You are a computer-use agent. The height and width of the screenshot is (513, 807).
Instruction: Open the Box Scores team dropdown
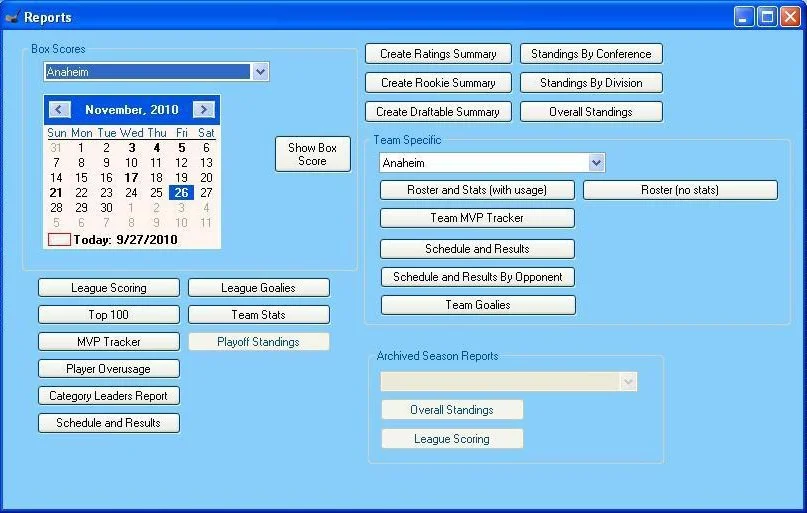260,72
